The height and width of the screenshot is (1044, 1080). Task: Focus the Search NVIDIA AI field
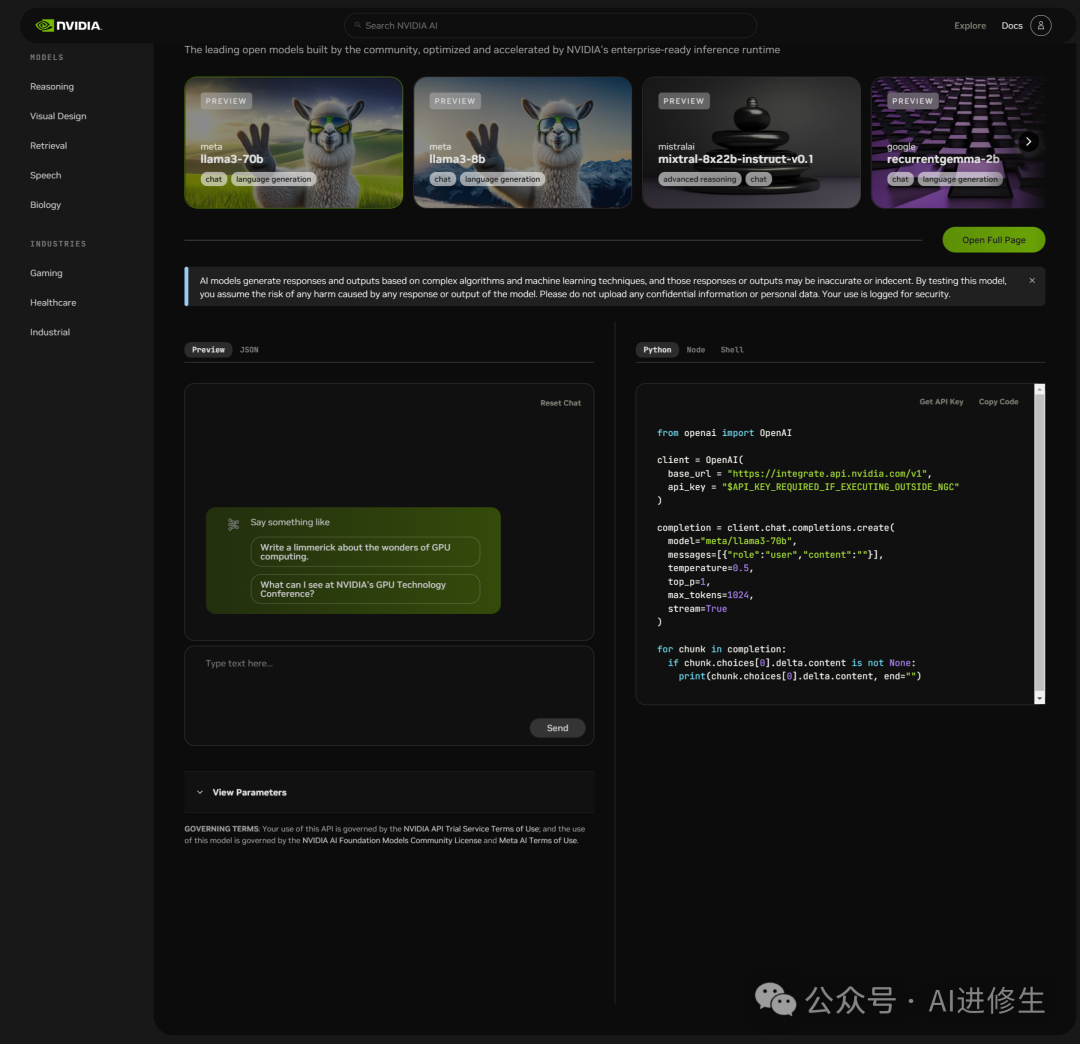(x=550, y=25)
